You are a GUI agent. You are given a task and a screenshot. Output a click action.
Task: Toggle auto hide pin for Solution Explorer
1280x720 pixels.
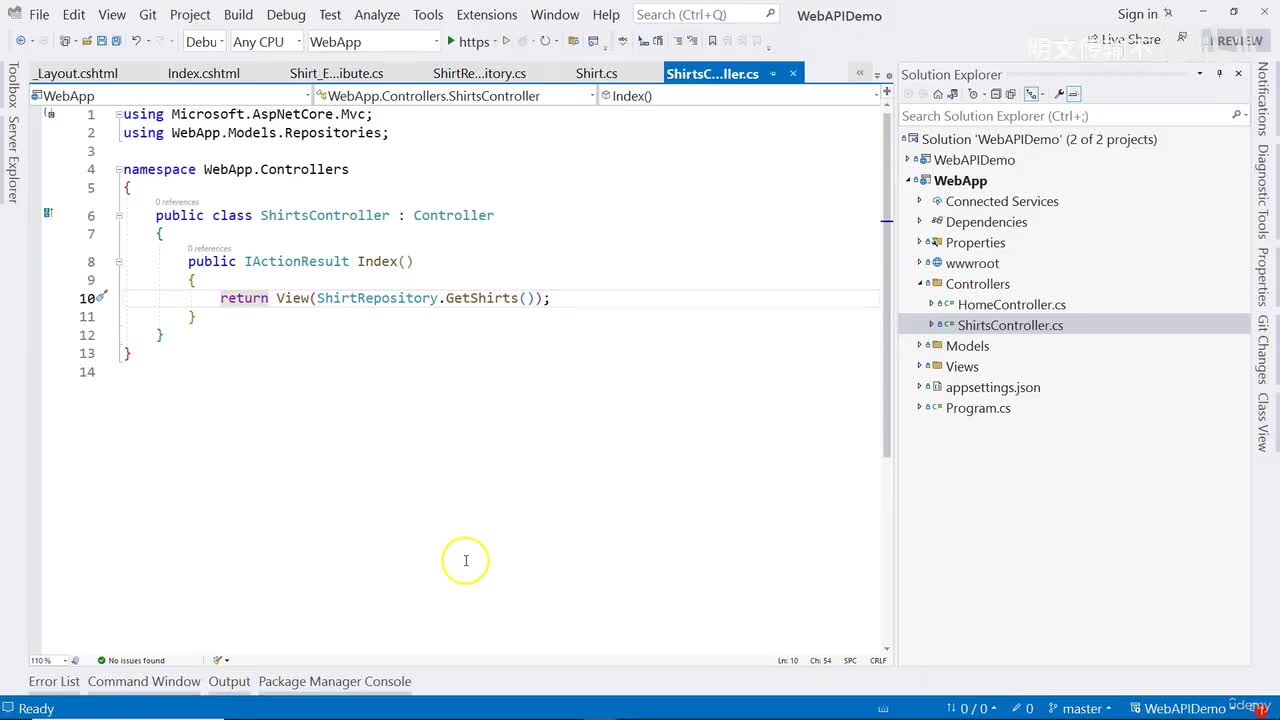1219,74
